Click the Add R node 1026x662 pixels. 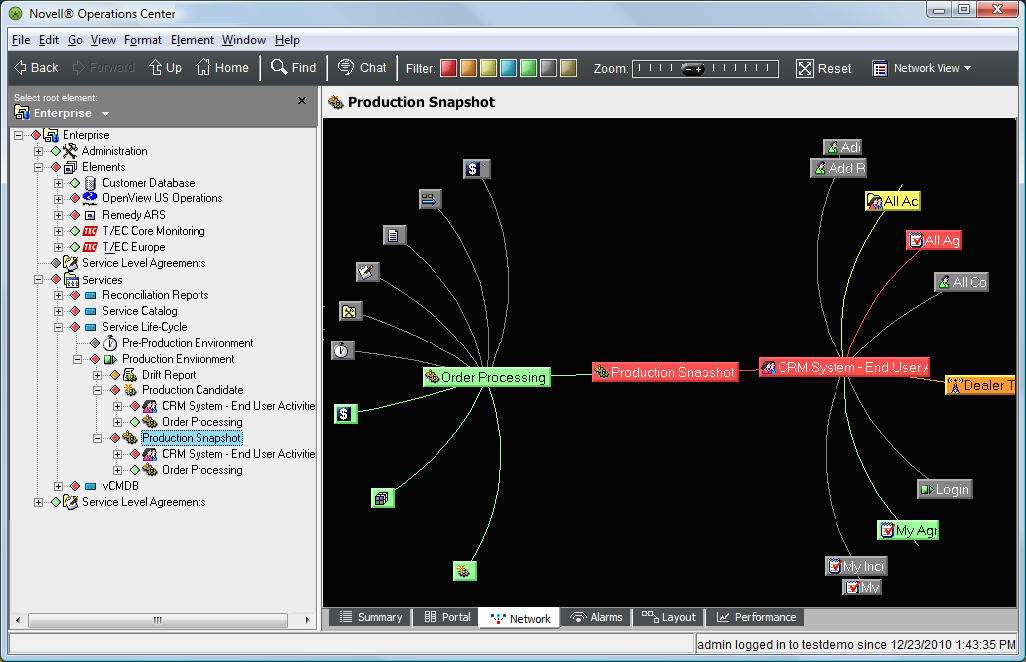pos(838,168)
